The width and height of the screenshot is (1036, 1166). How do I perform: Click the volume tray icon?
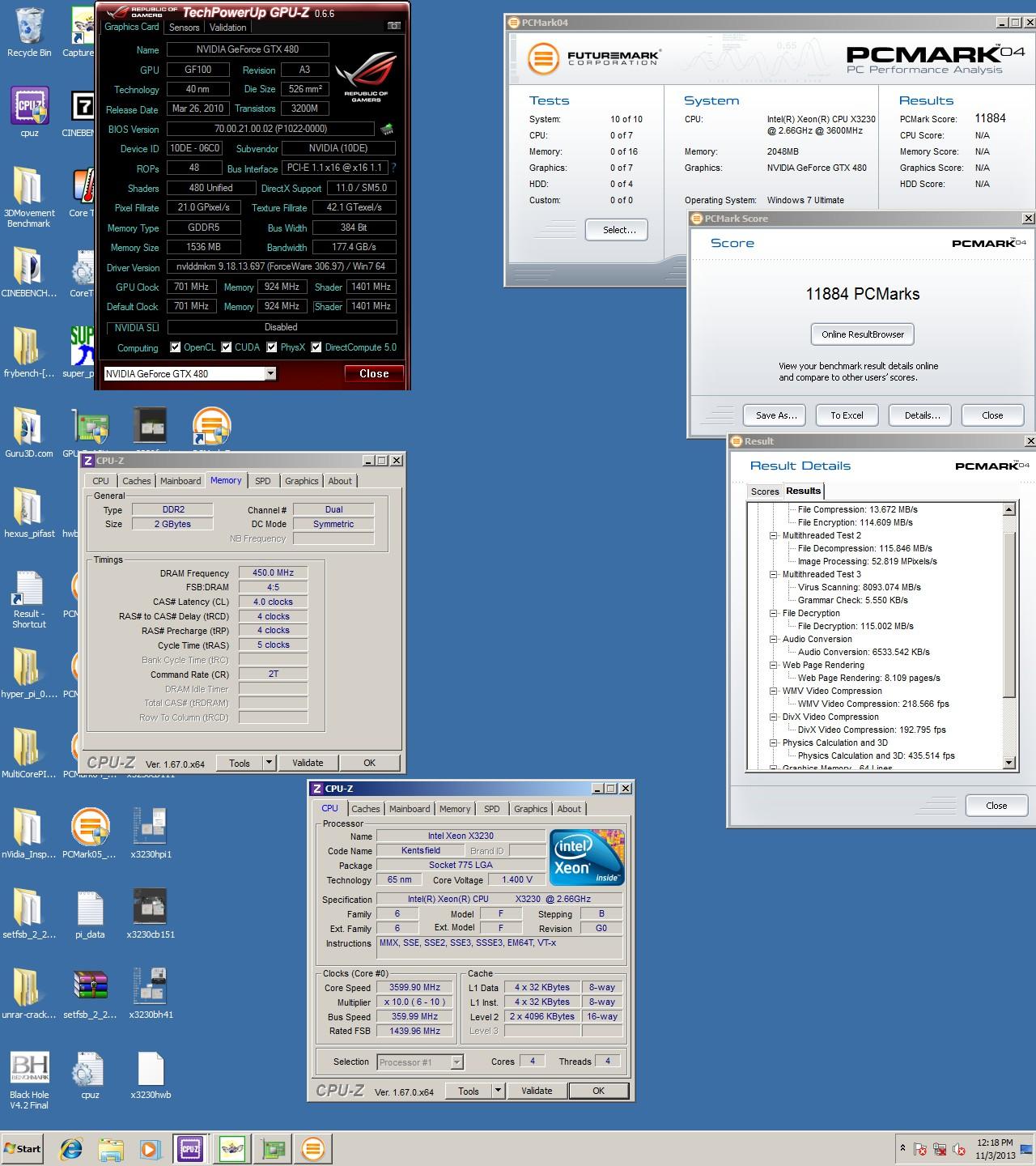[x=959, y=1149]
